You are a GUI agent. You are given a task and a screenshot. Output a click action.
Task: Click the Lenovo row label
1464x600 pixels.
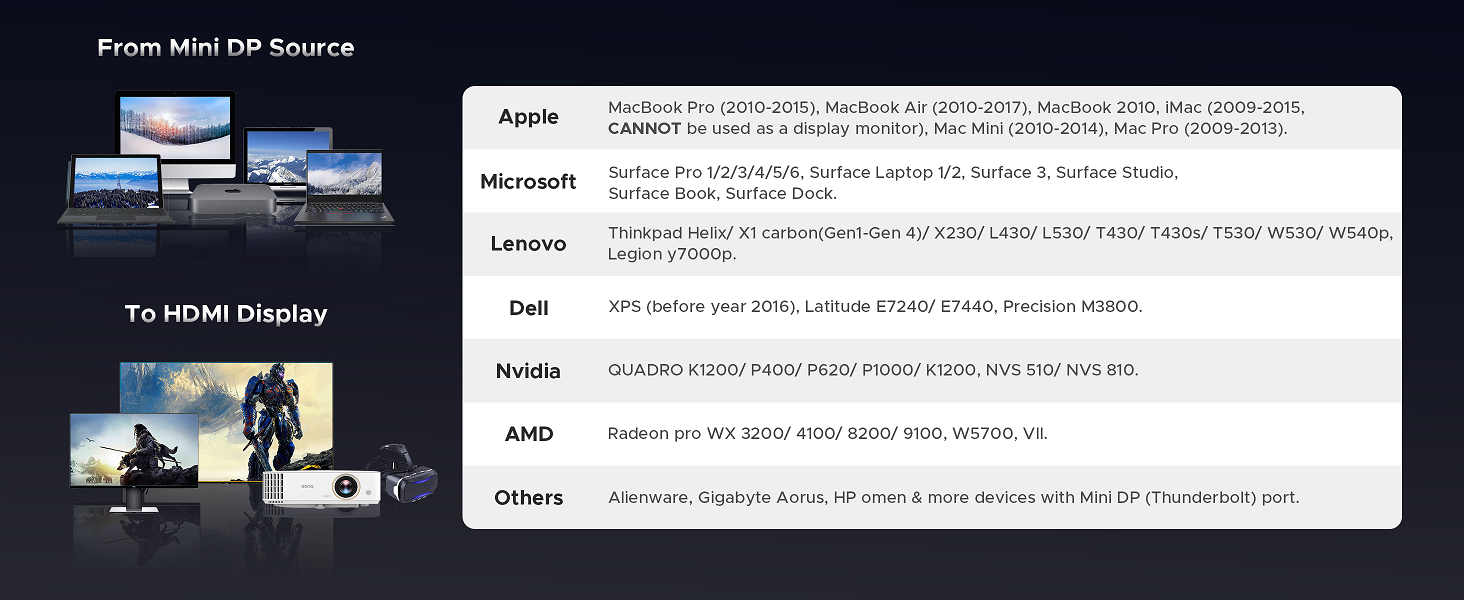[x=528, y=244]
